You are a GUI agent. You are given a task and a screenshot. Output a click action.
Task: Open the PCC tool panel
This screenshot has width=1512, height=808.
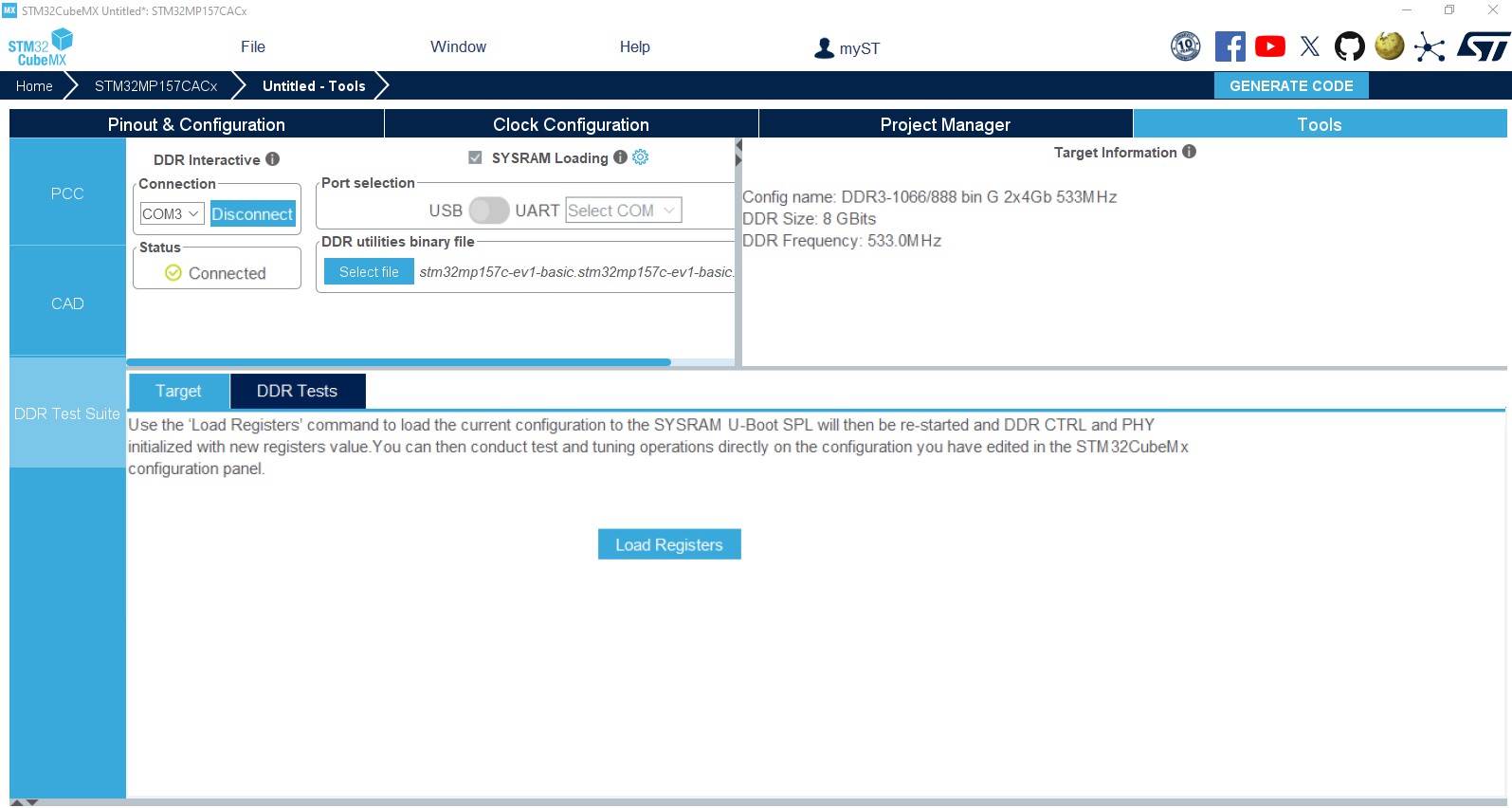[x=67, y=193]
